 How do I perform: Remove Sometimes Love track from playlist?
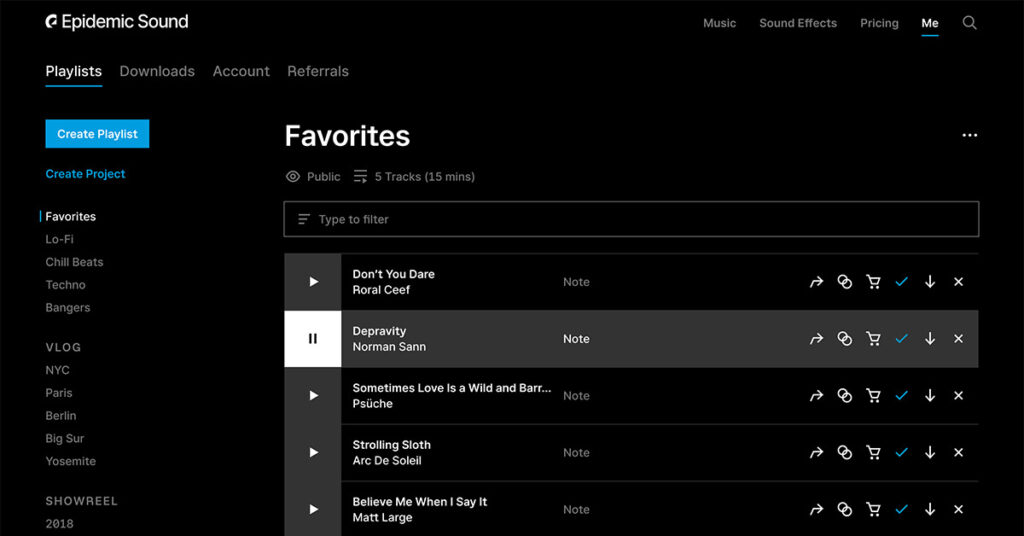958,396
